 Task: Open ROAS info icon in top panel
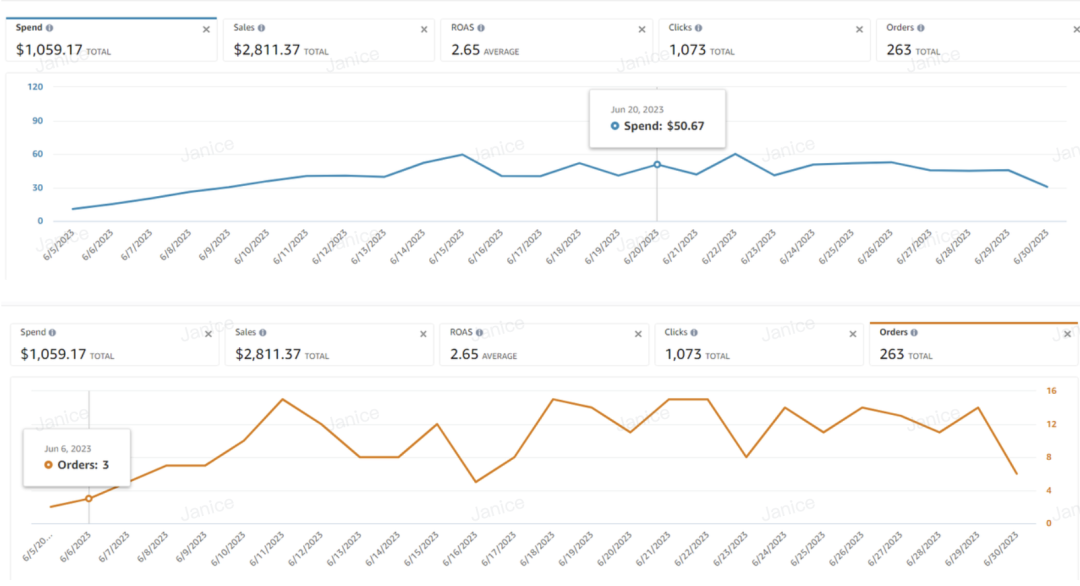tap(481, 28)
